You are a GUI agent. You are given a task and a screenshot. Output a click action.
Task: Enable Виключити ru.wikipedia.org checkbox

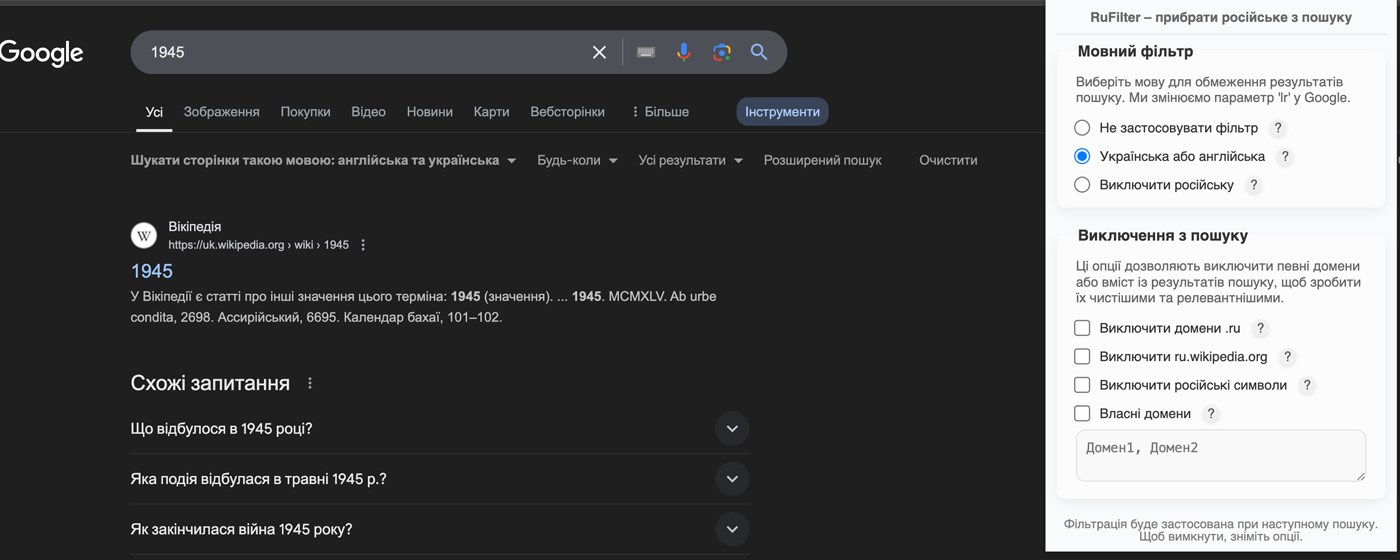coord(1082,356)
